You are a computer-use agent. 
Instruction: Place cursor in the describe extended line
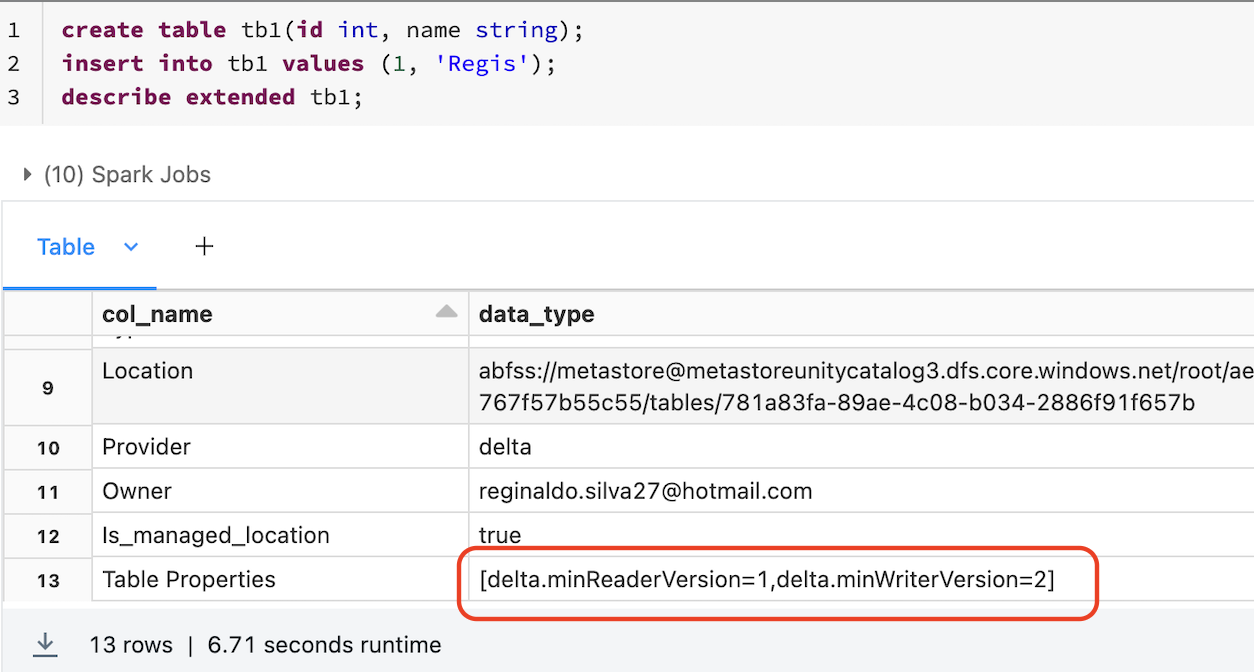(213, 97)
